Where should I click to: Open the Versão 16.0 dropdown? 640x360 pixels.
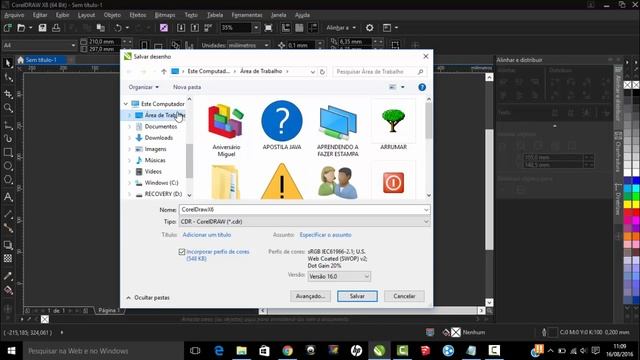(x=339, y=276)
